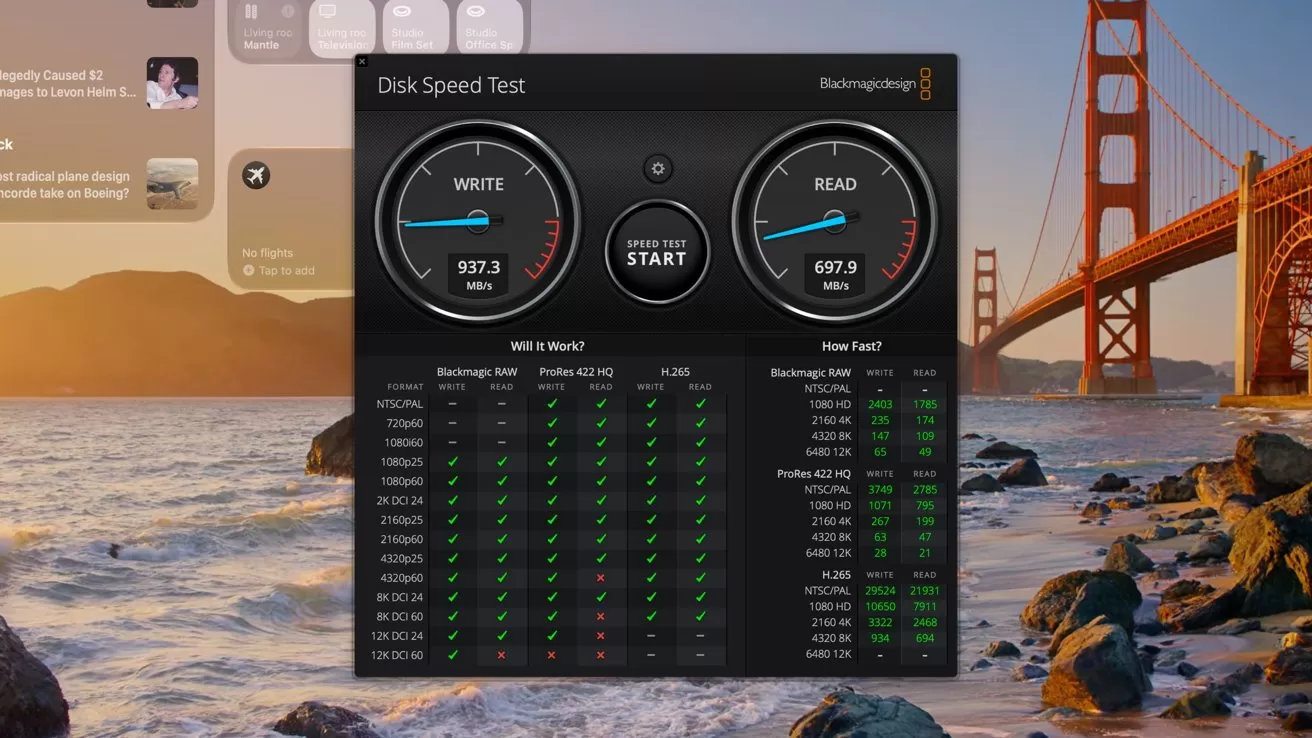Select the 937.3 MB/s write readout
The height and width of the screenshot is (738, 1312).
coord(478,274)
